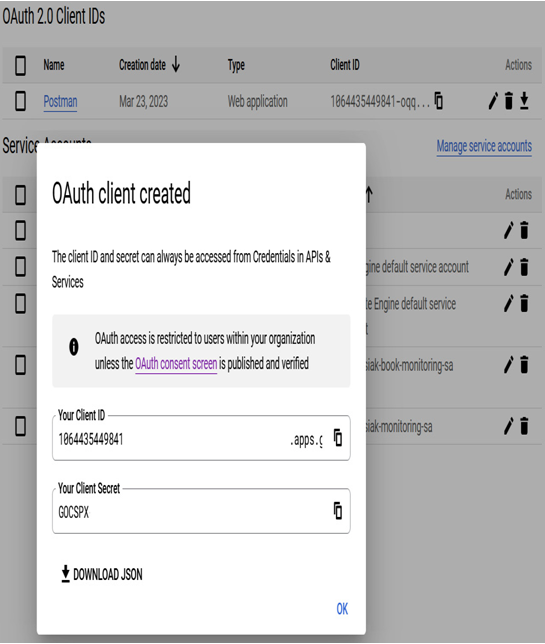Edit the Postman OAuth client
The height and width of the screenshot is (644, 545).
coord(493,101)
